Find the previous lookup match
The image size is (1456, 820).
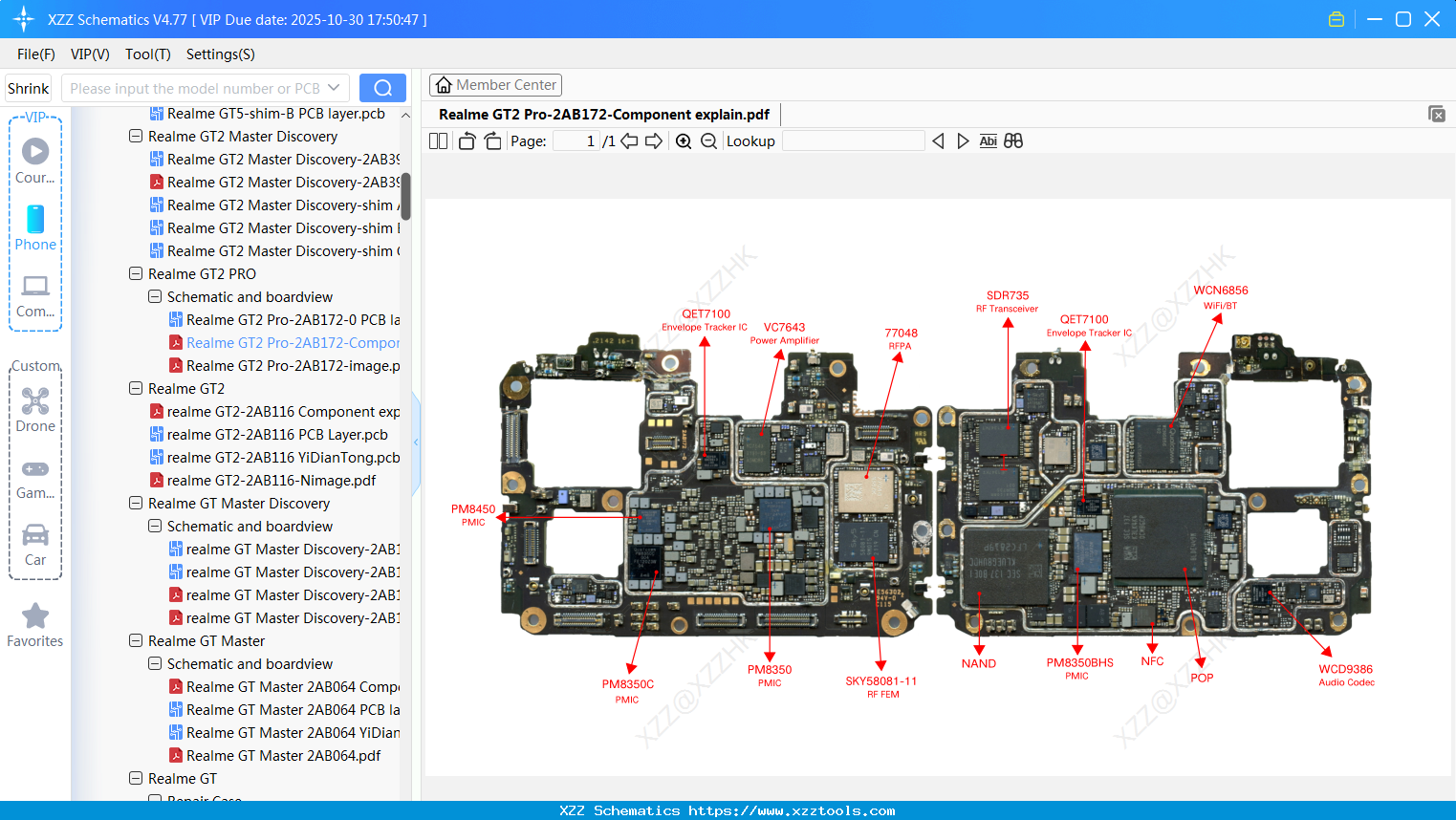(x=938, y=141)
